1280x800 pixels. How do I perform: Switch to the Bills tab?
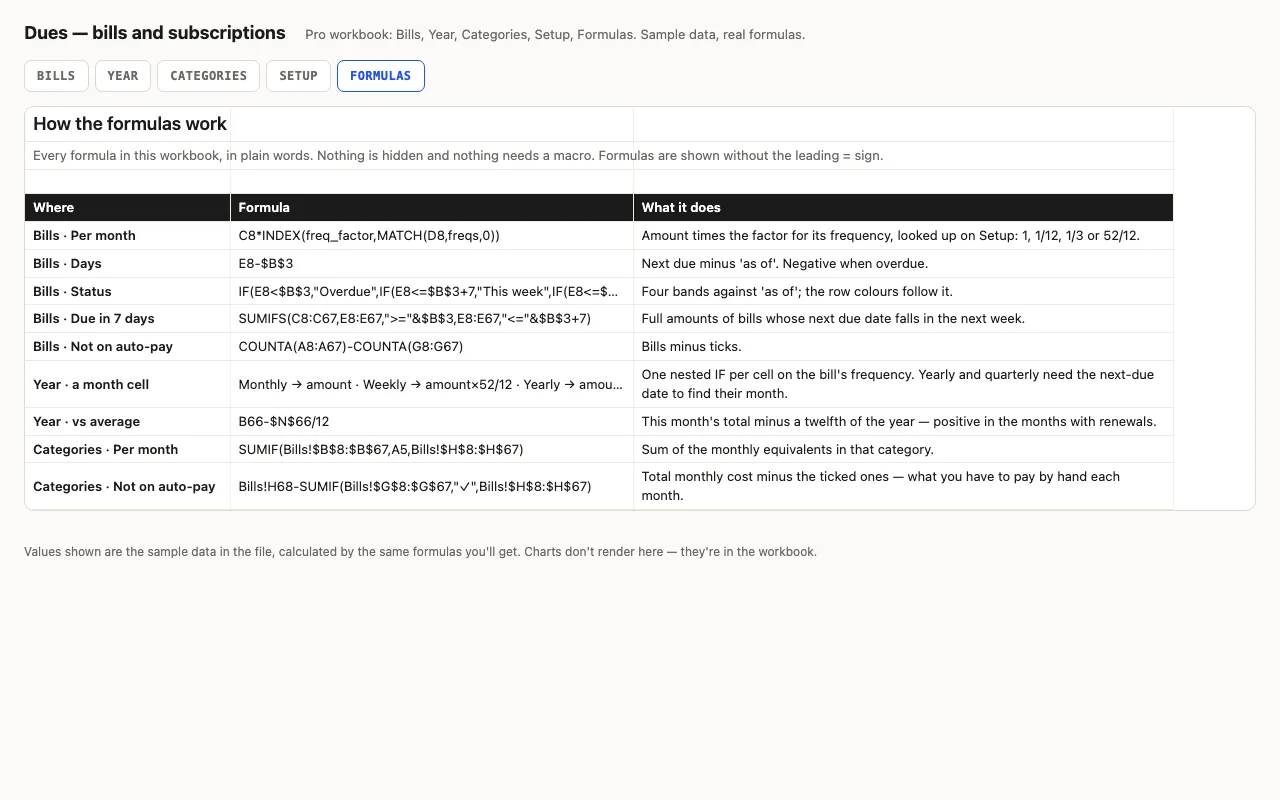point(56,76)
